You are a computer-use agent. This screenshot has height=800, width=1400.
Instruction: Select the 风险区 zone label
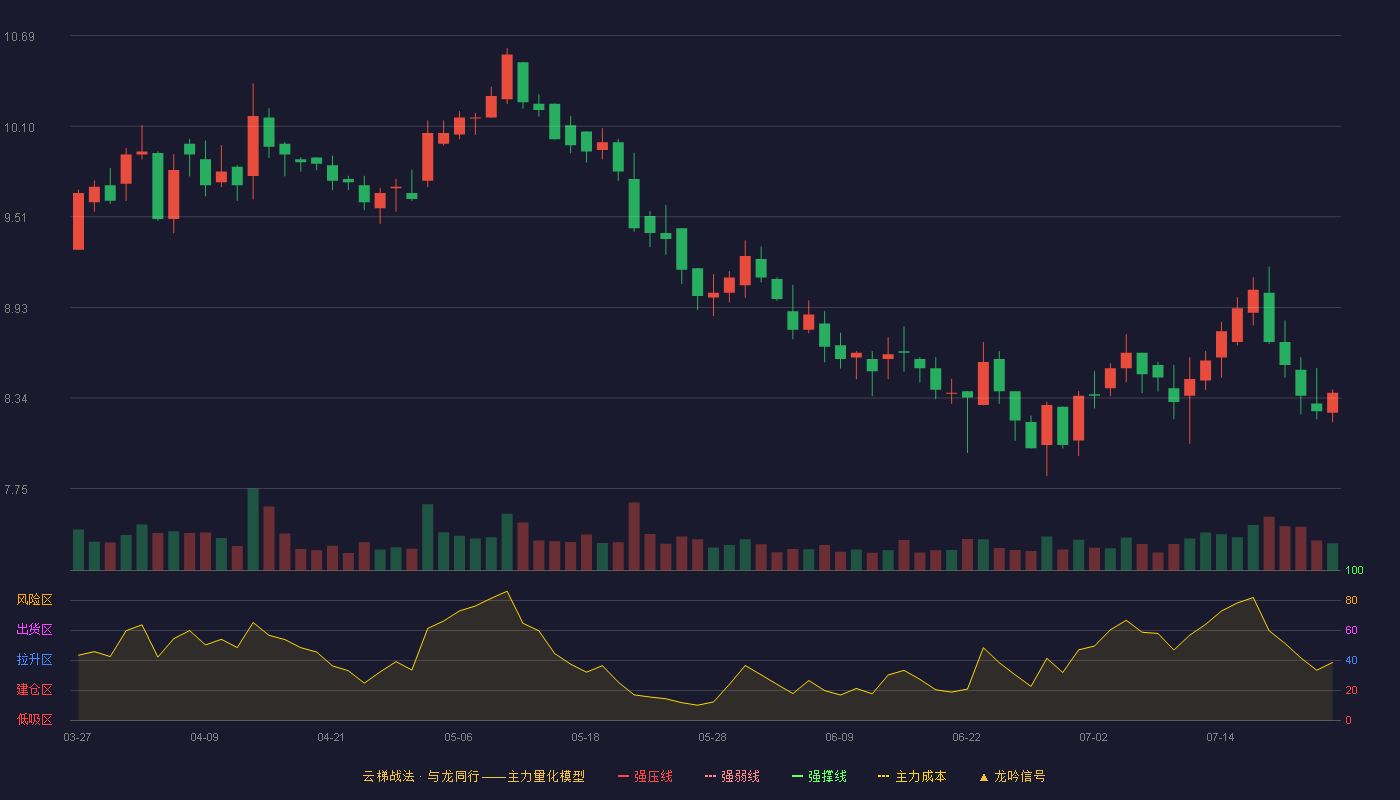34,600
